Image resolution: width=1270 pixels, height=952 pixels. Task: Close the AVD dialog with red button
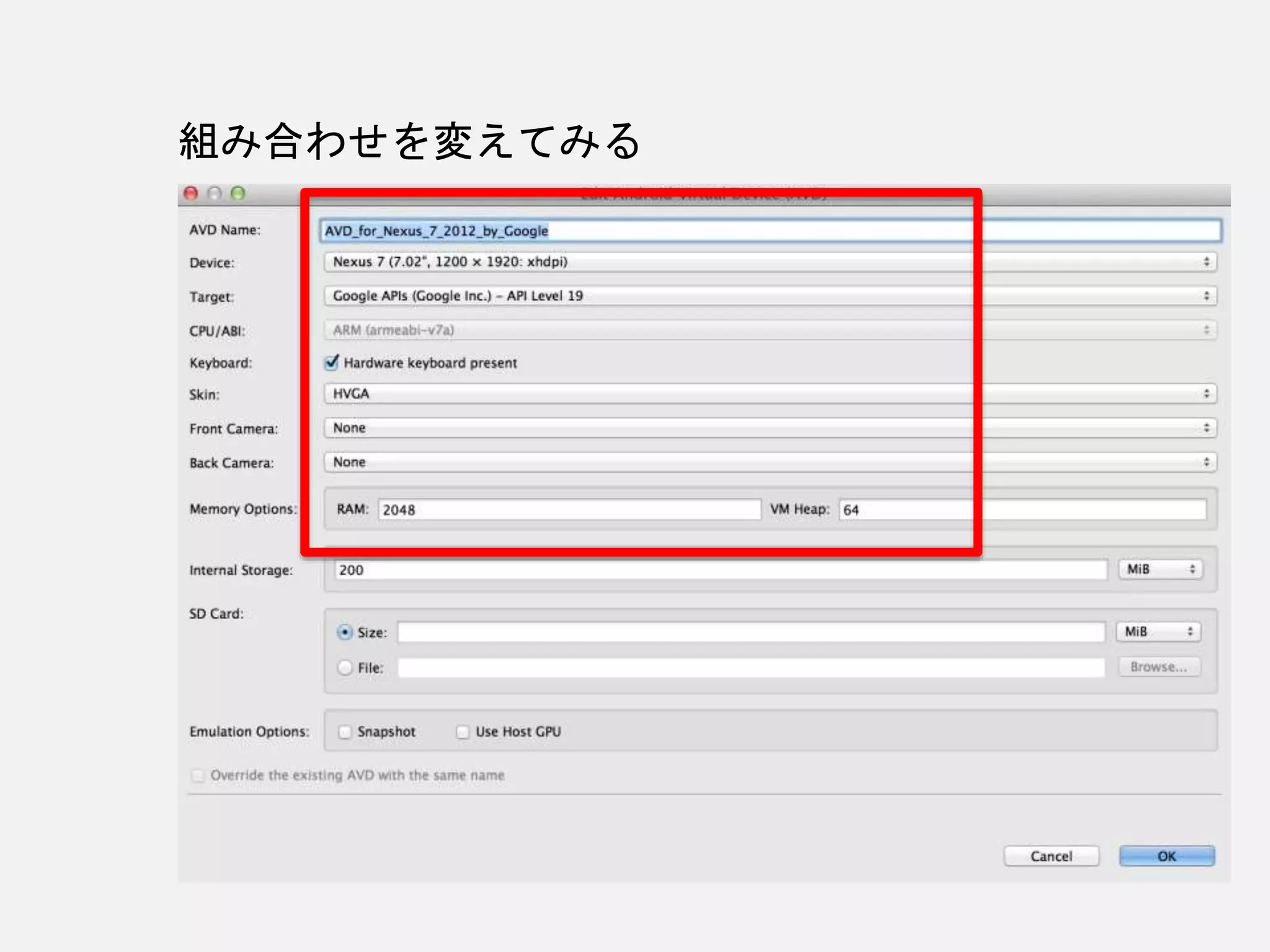point(191,194)
